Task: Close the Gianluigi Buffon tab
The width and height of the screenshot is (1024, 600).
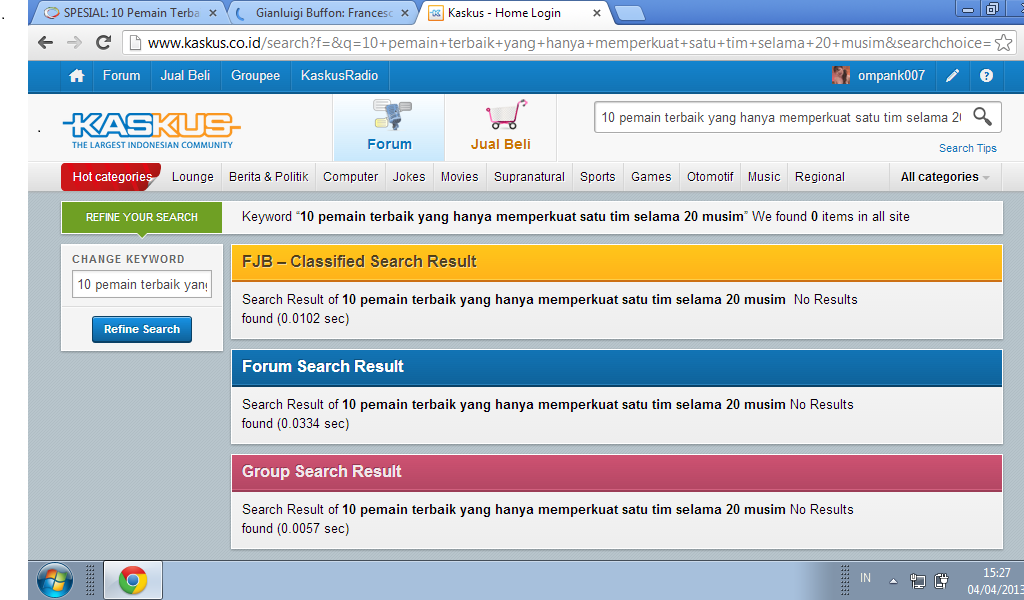Action: click(x=405, y=13)
